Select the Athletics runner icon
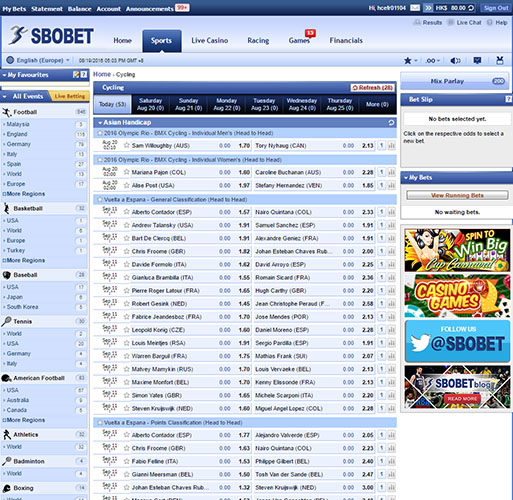This screenshot has width=513, height=500. (6, 435)
